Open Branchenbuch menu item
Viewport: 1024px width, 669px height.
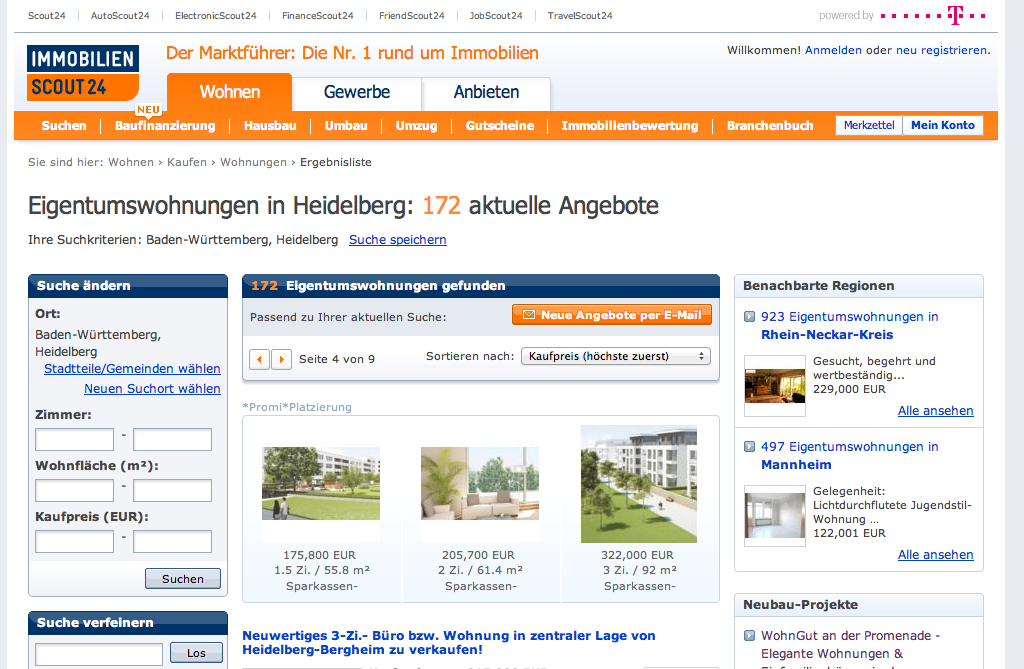pos(770,125)
